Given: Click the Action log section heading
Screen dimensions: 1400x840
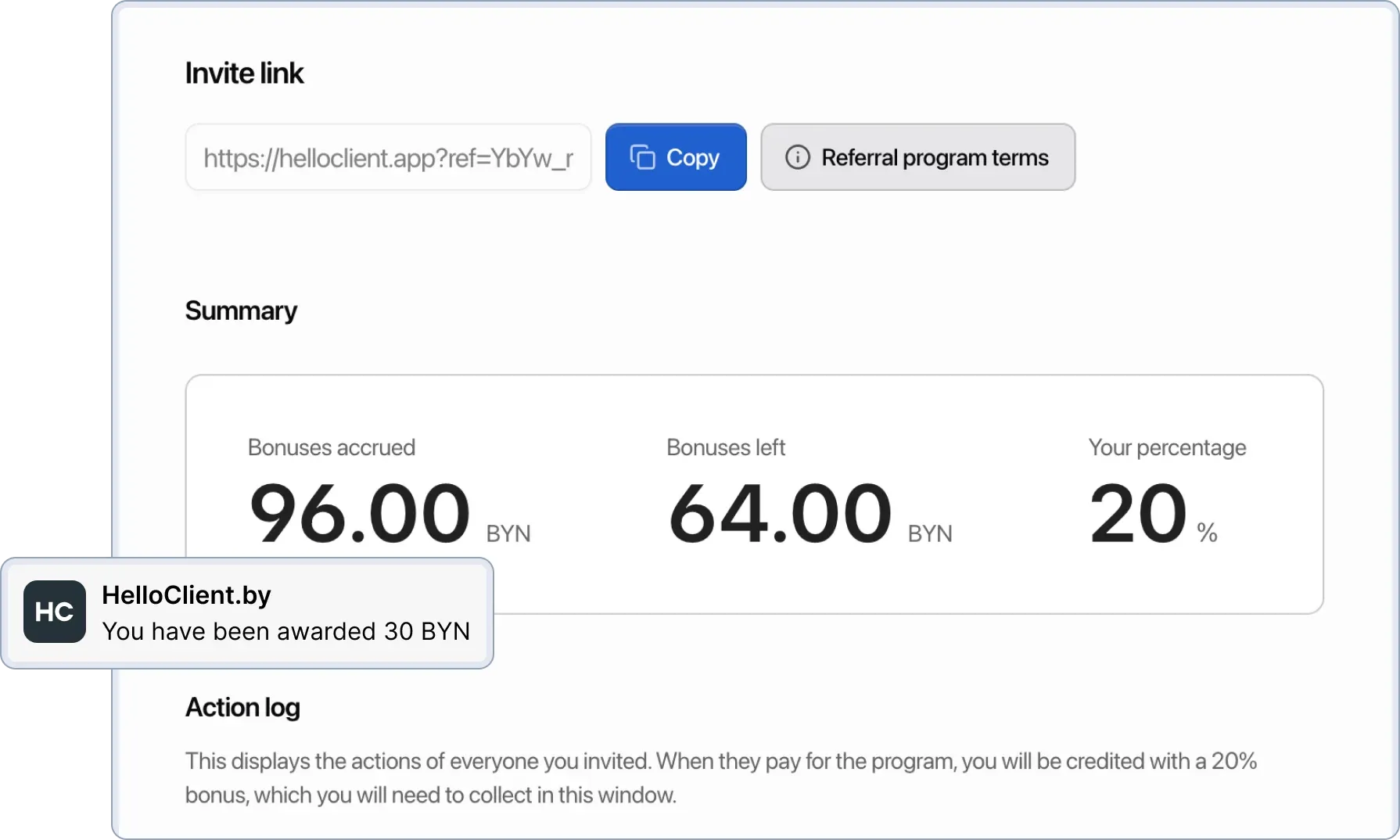Looking at the screenshot, I should pos(242,708).
